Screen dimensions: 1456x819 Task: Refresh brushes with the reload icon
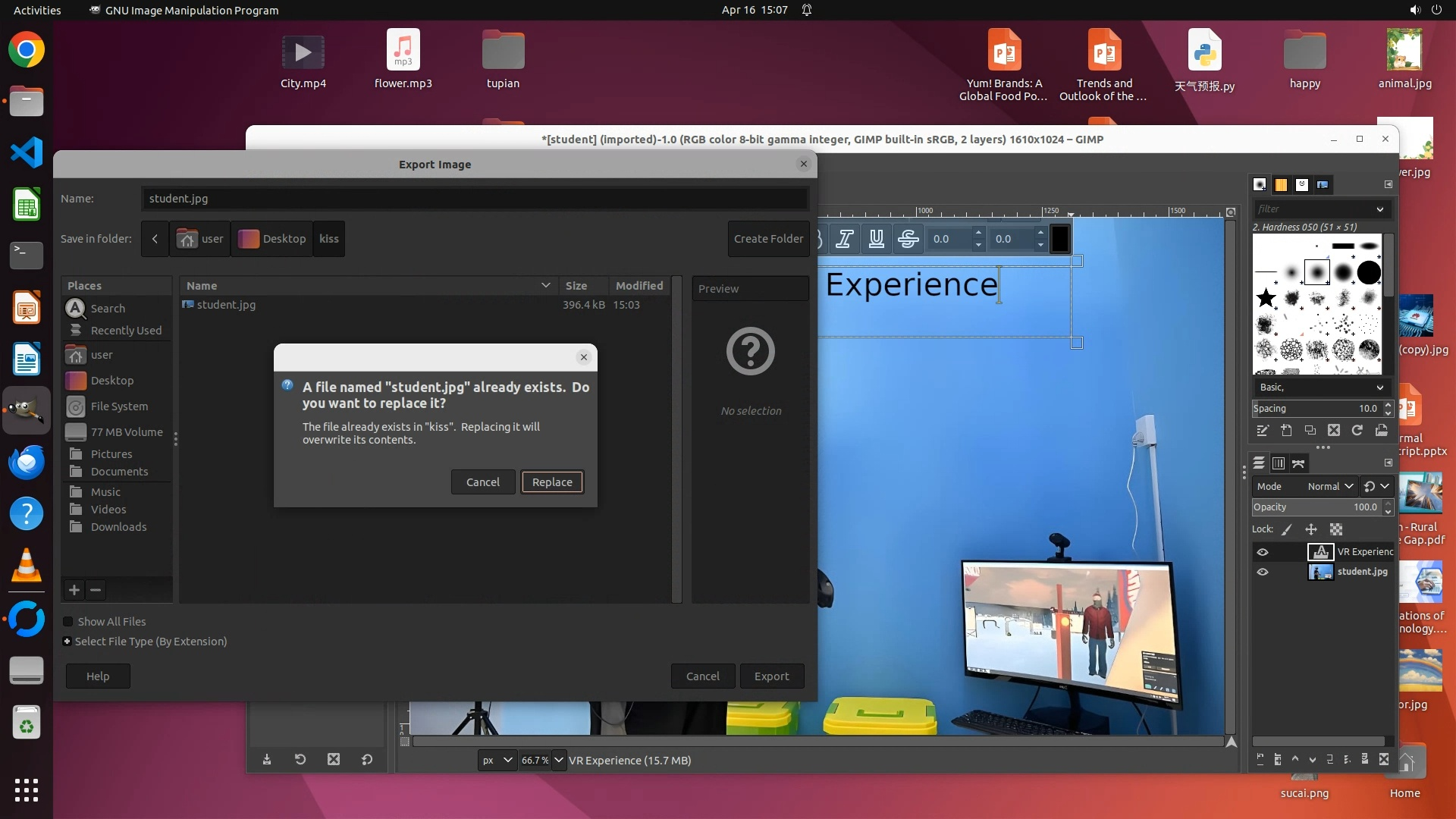1357,431
